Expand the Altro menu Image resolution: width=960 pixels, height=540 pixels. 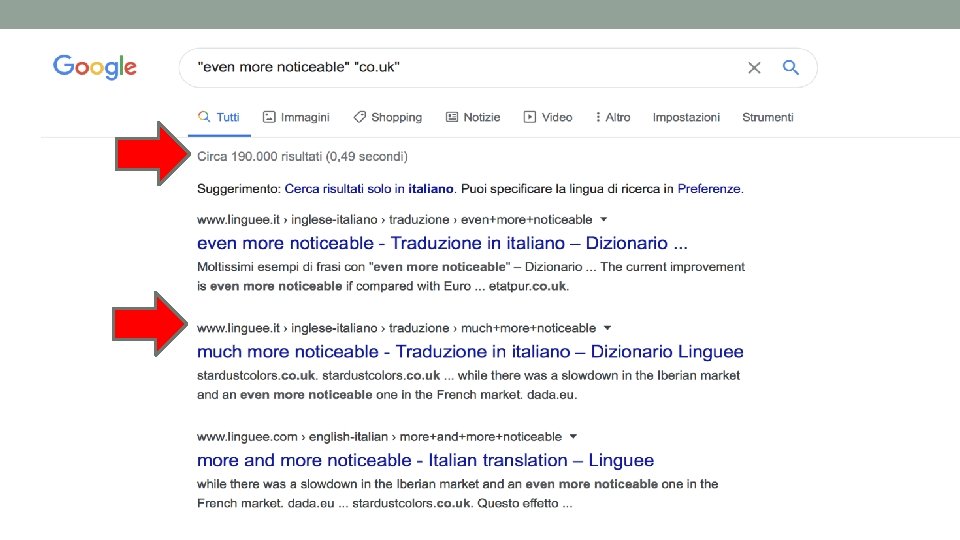point(613,117)
